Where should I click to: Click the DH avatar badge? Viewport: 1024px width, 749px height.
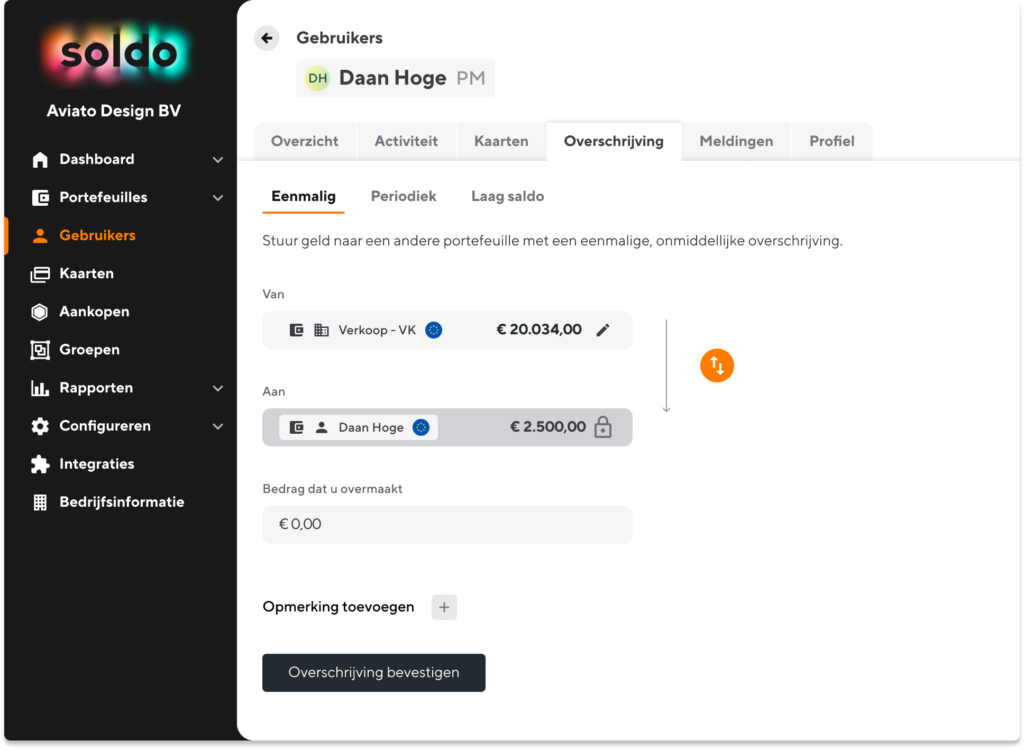(317, 78)
